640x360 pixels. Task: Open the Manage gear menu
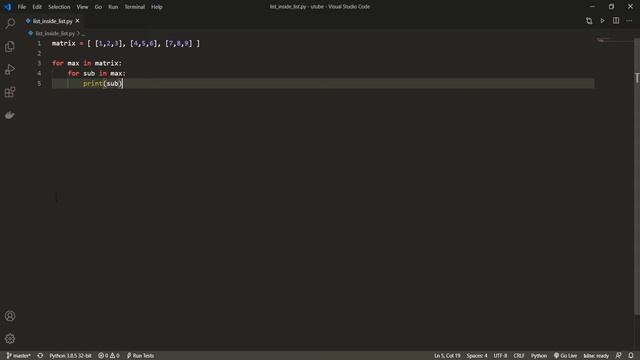pos(10,338)
